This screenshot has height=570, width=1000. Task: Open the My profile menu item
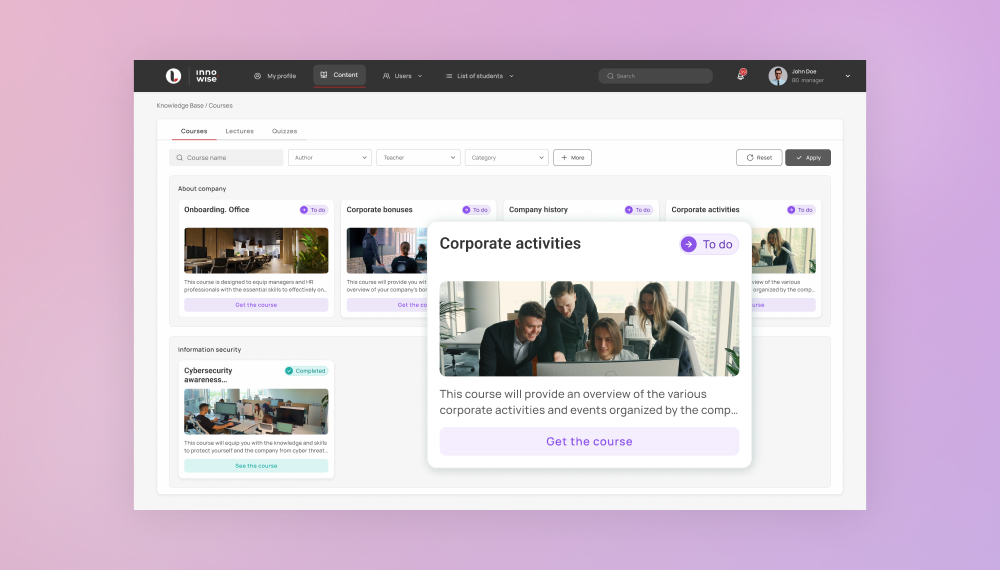click(275, 76)
